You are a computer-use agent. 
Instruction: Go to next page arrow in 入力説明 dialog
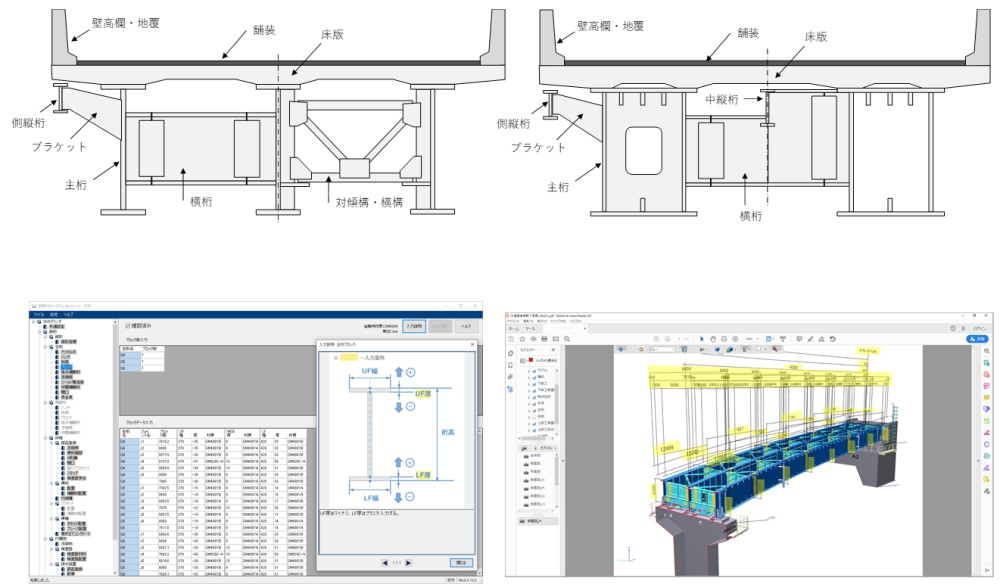point(408,563)
